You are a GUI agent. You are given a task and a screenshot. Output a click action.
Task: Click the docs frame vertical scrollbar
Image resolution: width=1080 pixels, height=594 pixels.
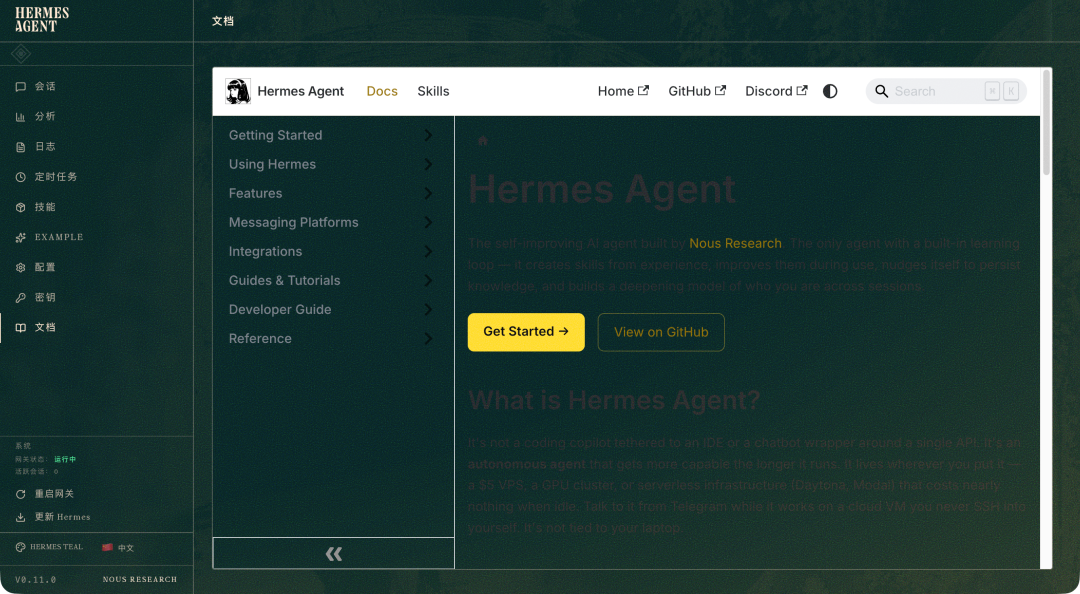click(1046, 123)
